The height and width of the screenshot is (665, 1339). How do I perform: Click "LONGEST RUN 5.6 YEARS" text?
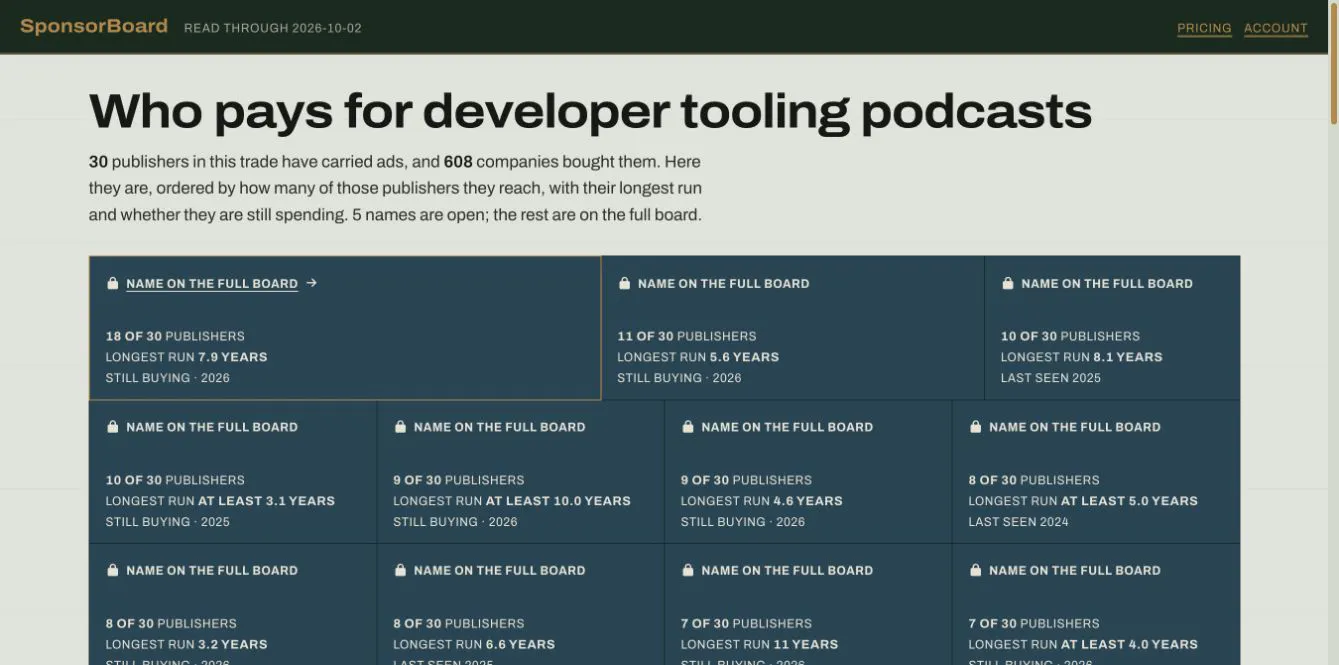pos(698,357)
